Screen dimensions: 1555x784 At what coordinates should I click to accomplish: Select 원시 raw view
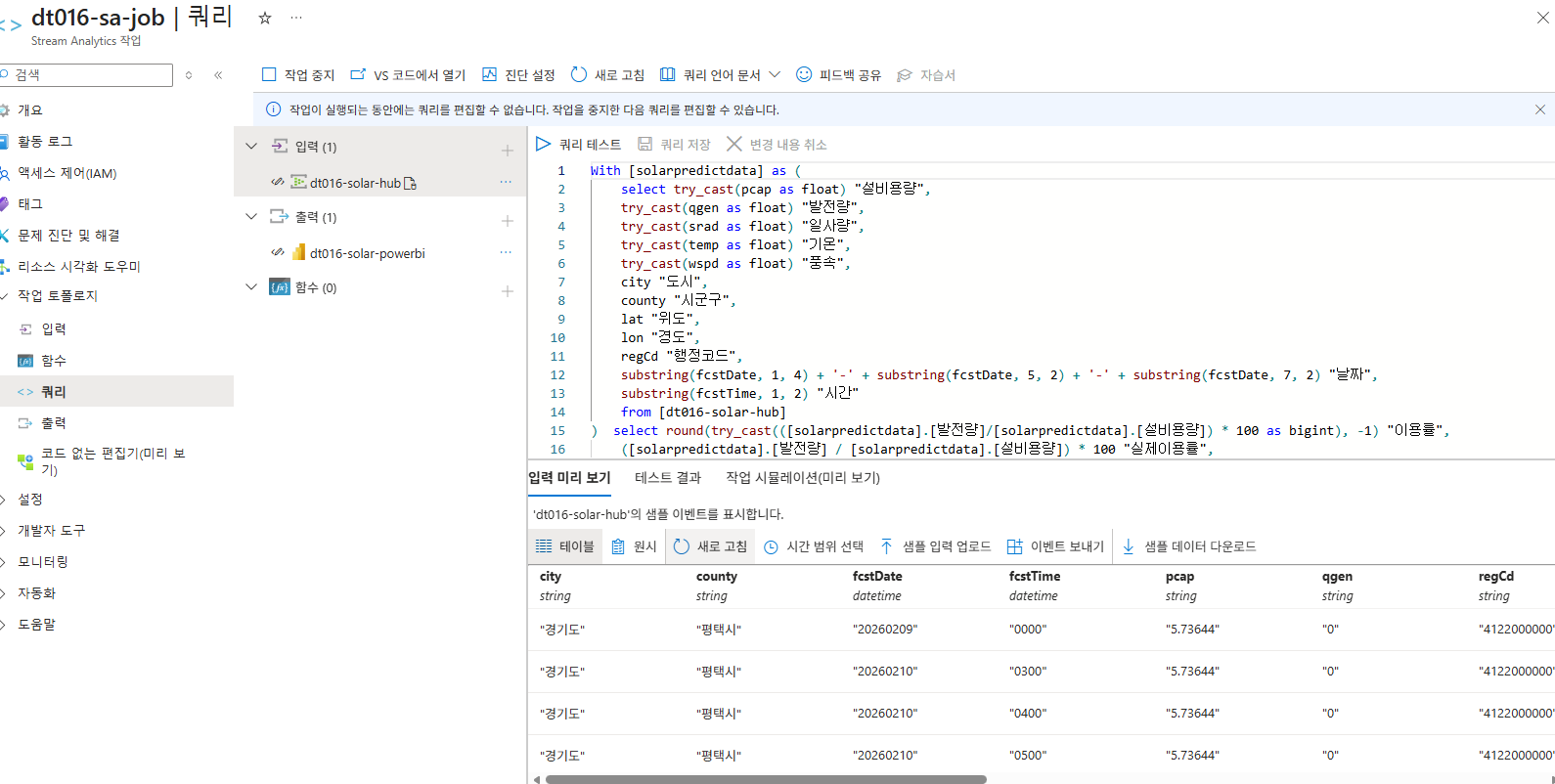point(634,546)
